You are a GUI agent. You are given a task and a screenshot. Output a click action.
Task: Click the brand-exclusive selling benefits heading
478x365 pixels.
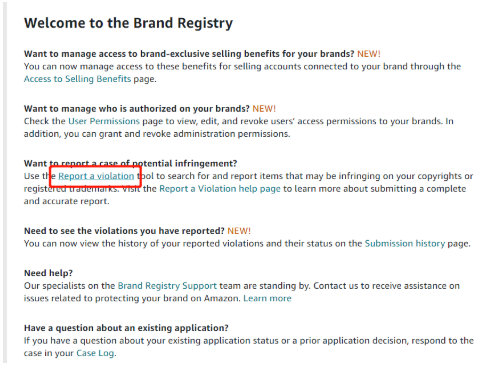pos(189,54)
